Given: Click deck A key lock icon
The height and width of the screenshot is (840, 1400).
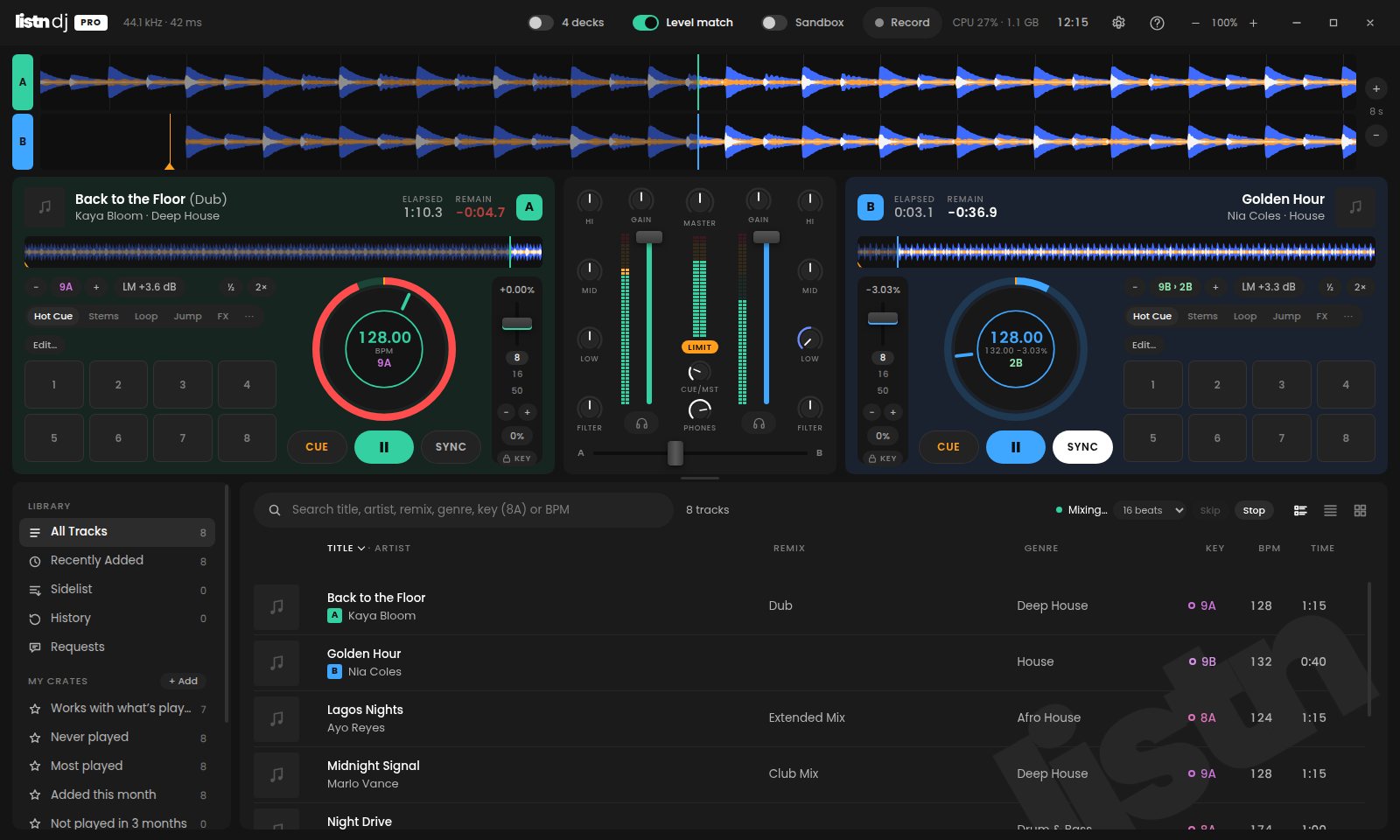Looking at the screenshot, I should [x=517, y=458].
